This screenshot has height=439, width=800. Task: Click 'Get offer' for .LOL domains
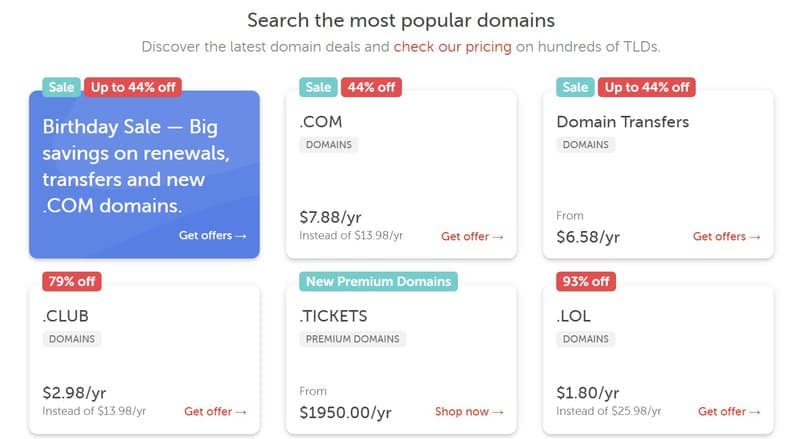pyautogui.click(x=729, y=411)
